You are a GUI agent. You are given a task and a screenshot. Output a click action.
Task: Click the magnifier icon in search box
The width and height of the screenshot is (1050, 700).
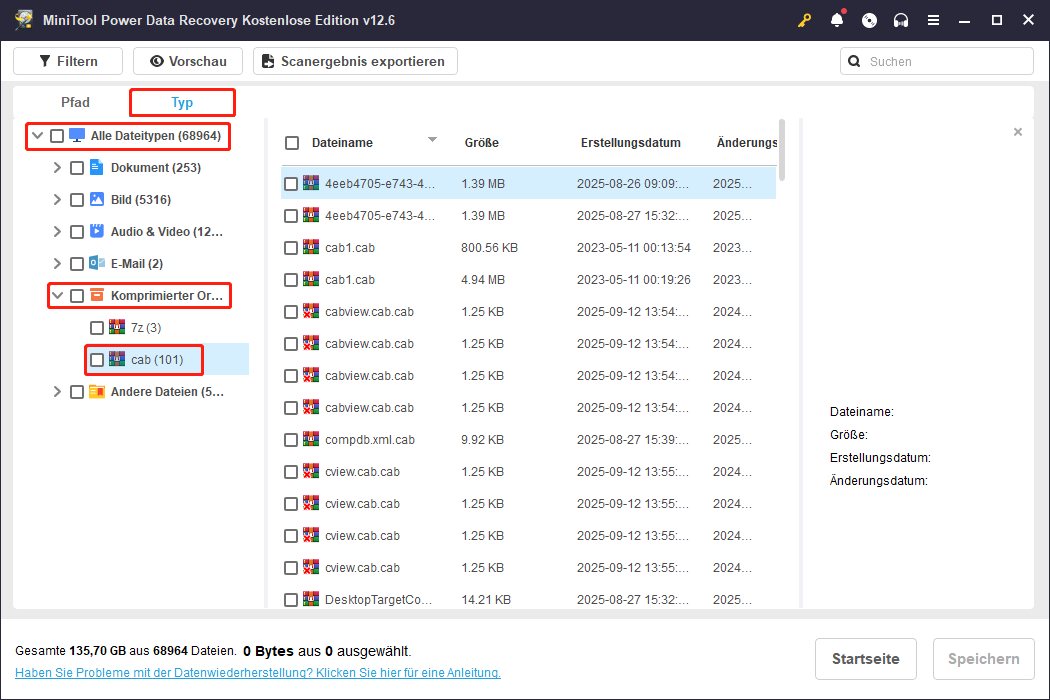coord(854,62)
